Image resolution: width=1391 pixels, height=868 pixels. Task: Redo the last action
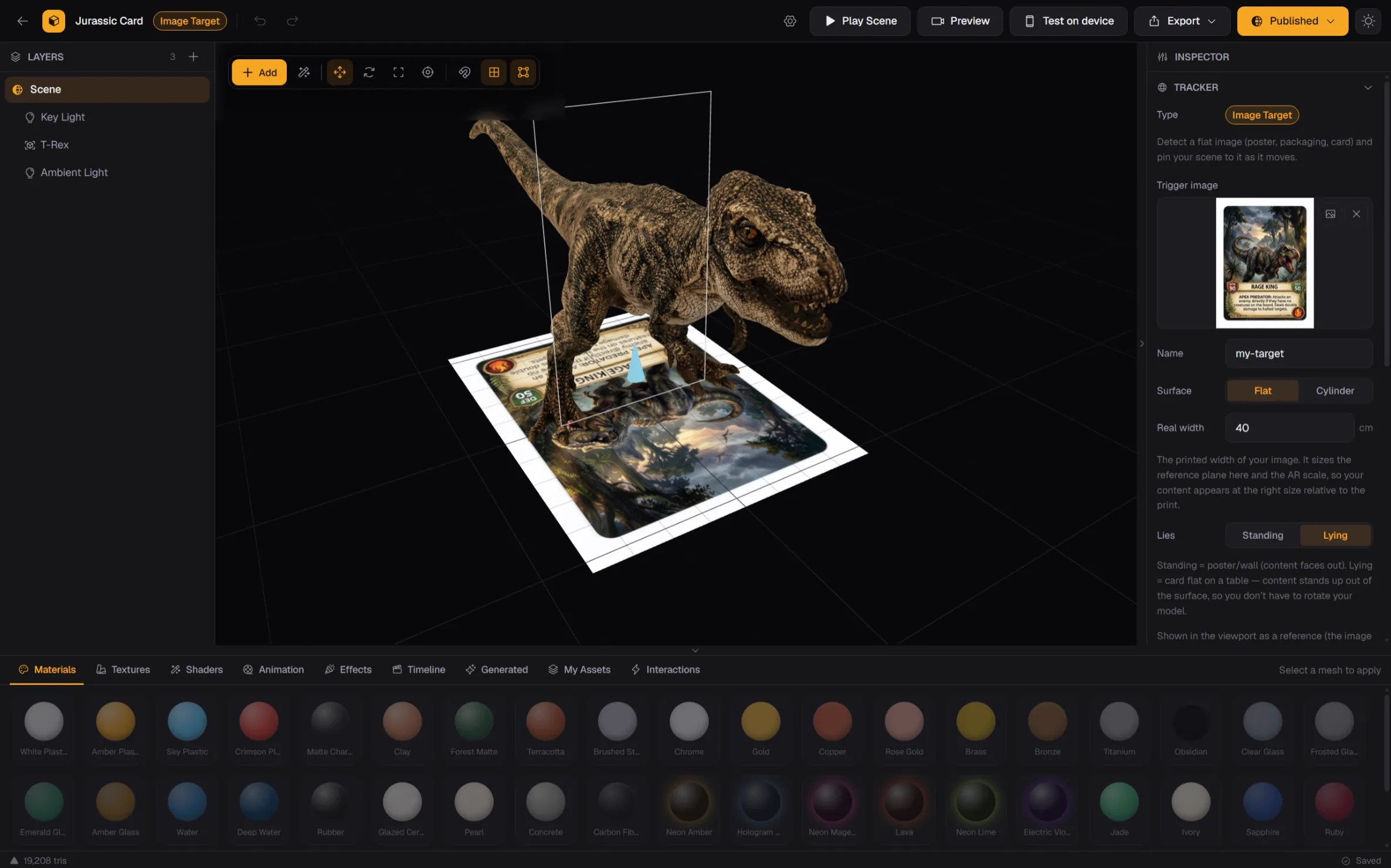[292, 21]
